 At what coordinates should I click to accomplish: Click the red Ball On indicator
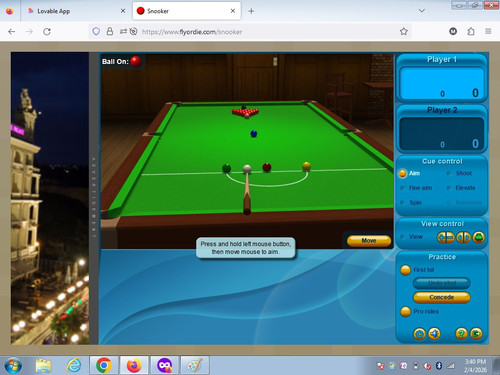click(136, 61)
